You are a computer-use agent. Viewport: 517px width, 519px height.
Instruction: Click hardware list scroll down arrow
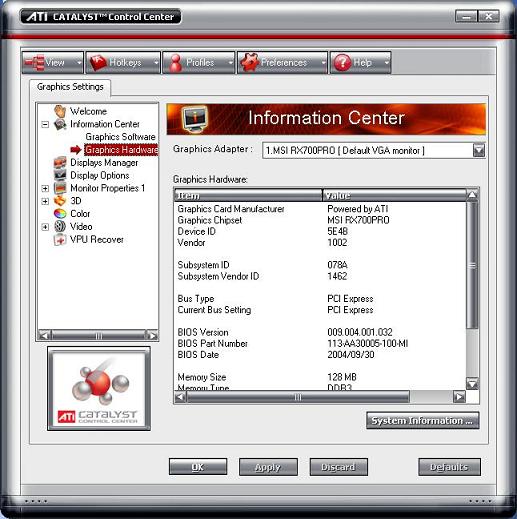pyautogui.click(x=472, y=384)
